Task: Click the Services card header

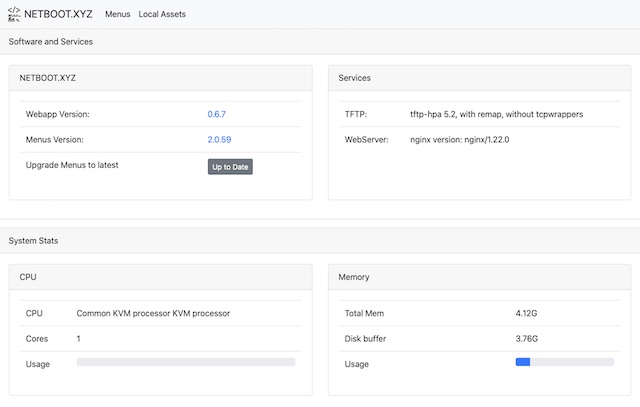Action: pyautogui.click(x=355, y=77)
